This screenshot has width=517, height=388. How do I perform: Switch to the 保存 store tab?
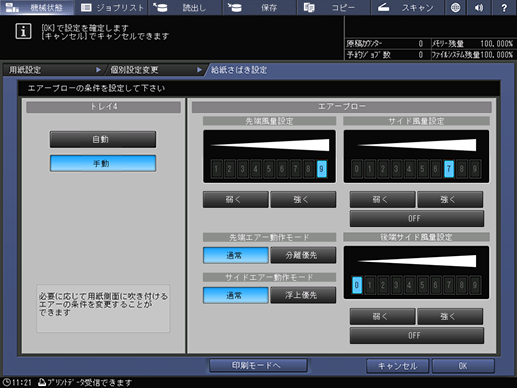click(x=260, y=7)
